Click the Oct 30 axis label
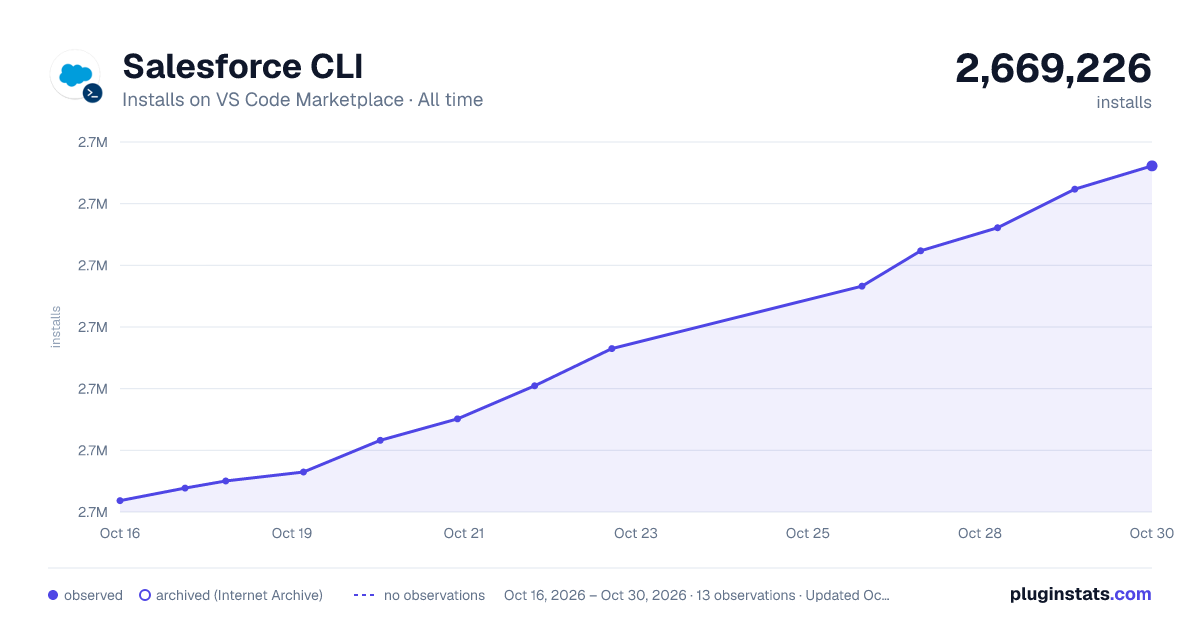The height and width of the screenshot is (630, 1200). (x=1150, y=533)
